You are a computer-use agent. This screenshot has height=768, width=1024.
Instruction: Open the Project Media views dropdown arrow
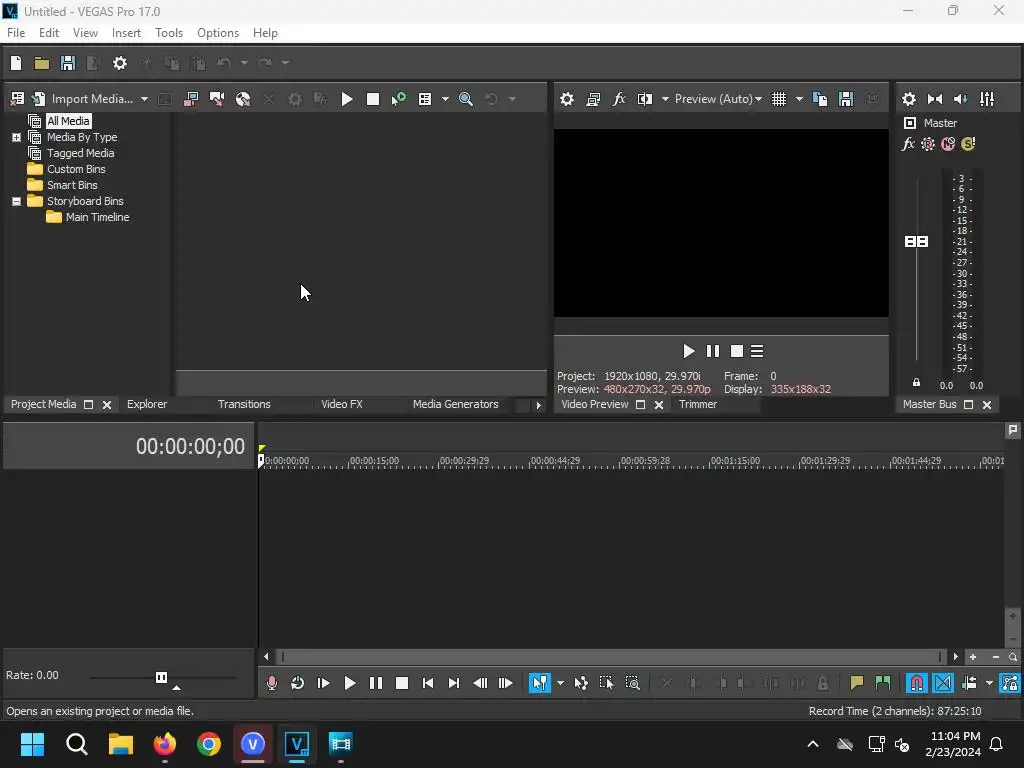(x=445, y=99)
